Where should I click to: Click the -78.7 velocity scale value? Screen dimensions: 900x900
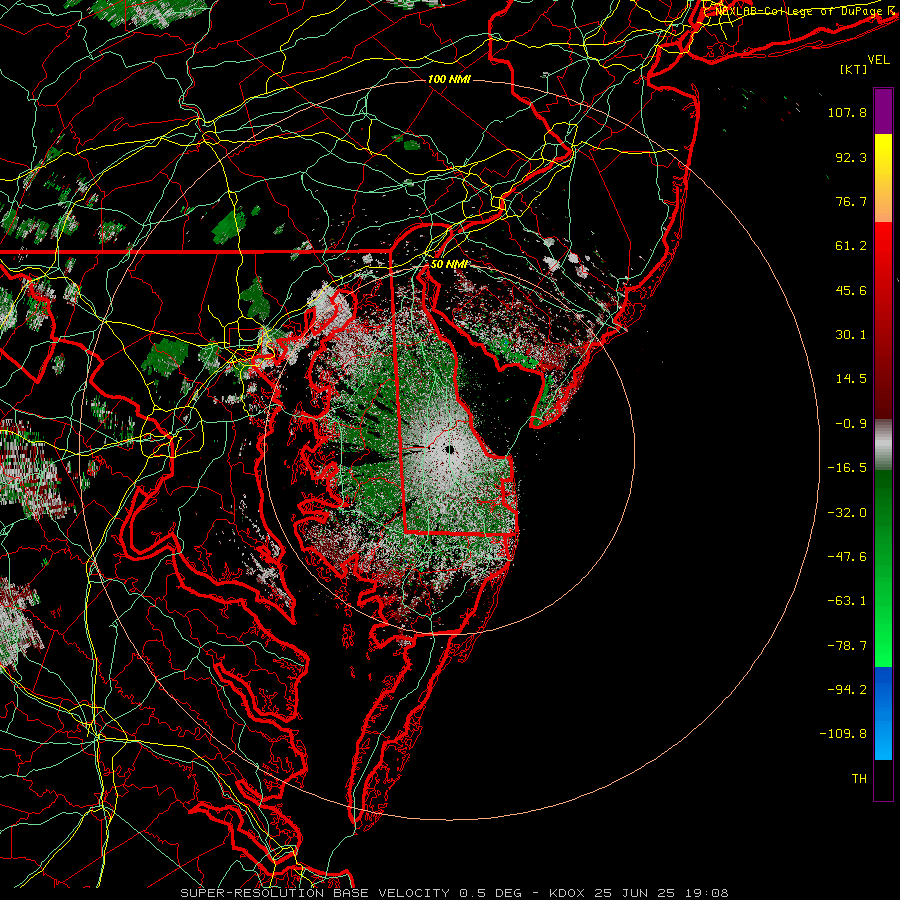point(847,646)
